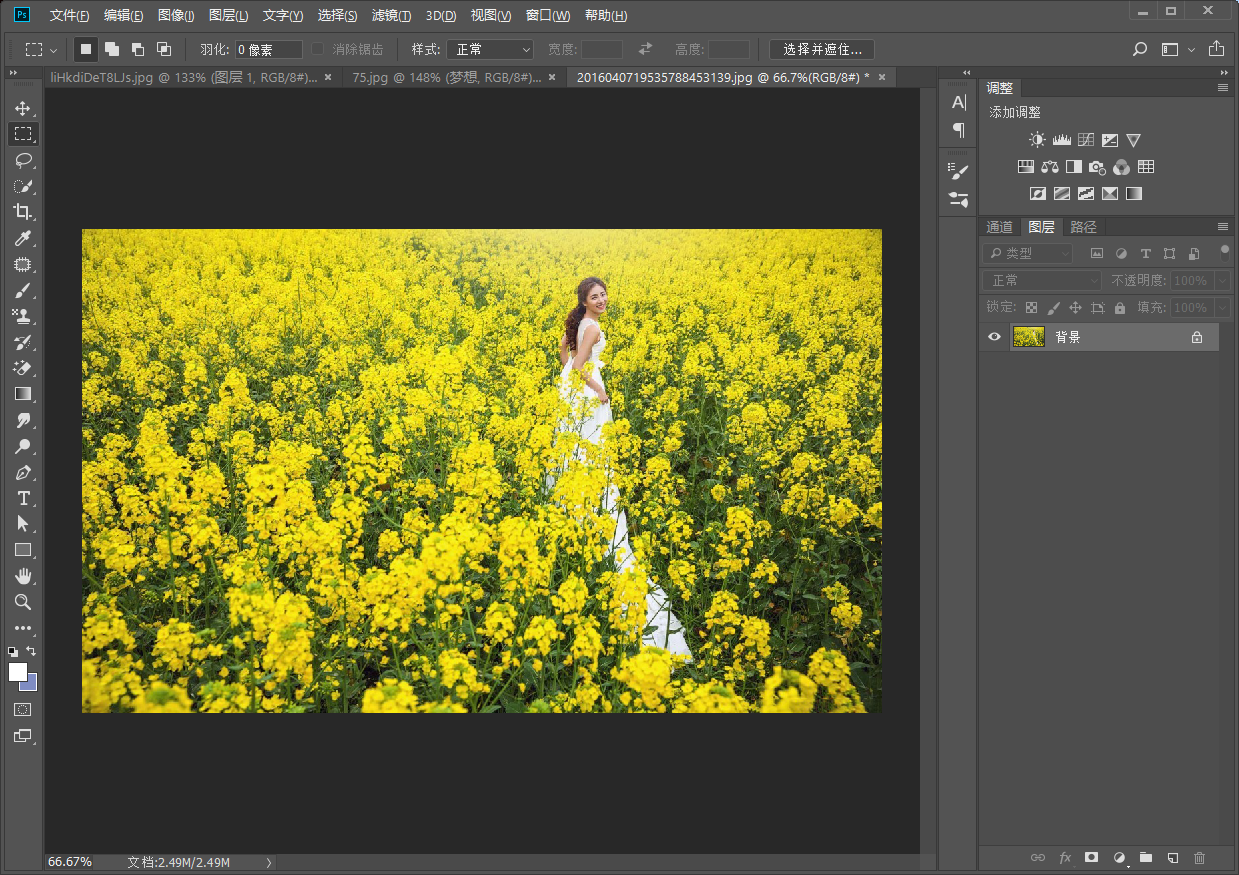Select the Zoom tool
The width and height of the screenshot is (1239, 875).
tap(22, 602)
